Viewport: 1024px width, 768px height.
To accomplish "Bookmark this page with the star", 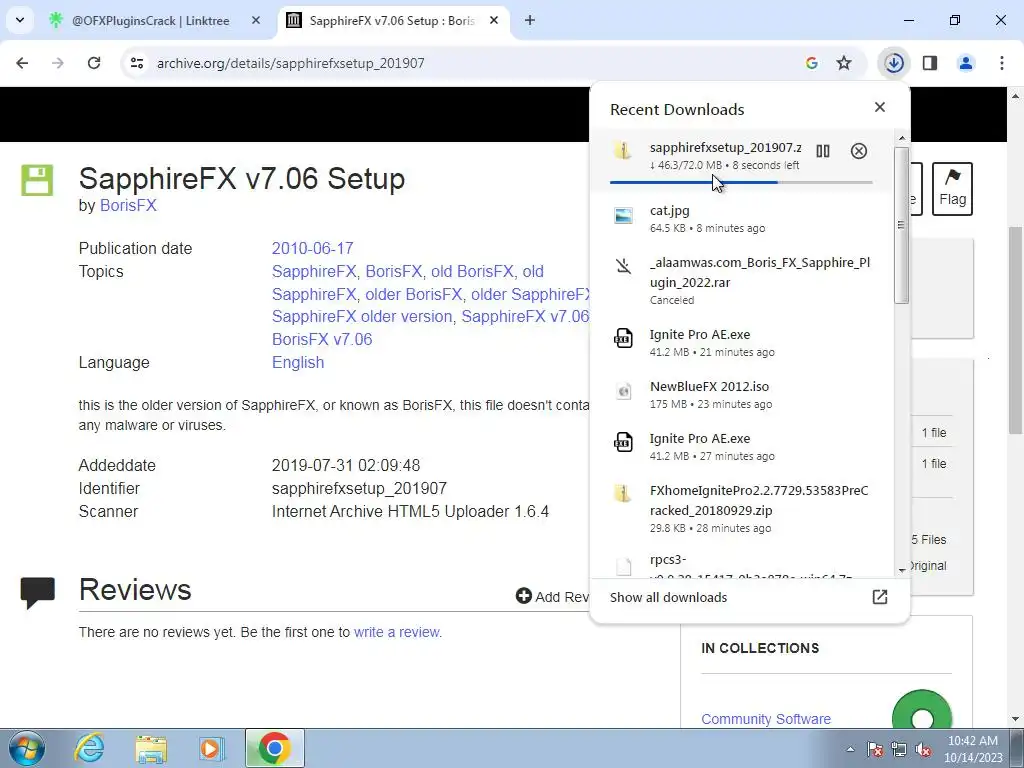I will [x=844, y=63].
